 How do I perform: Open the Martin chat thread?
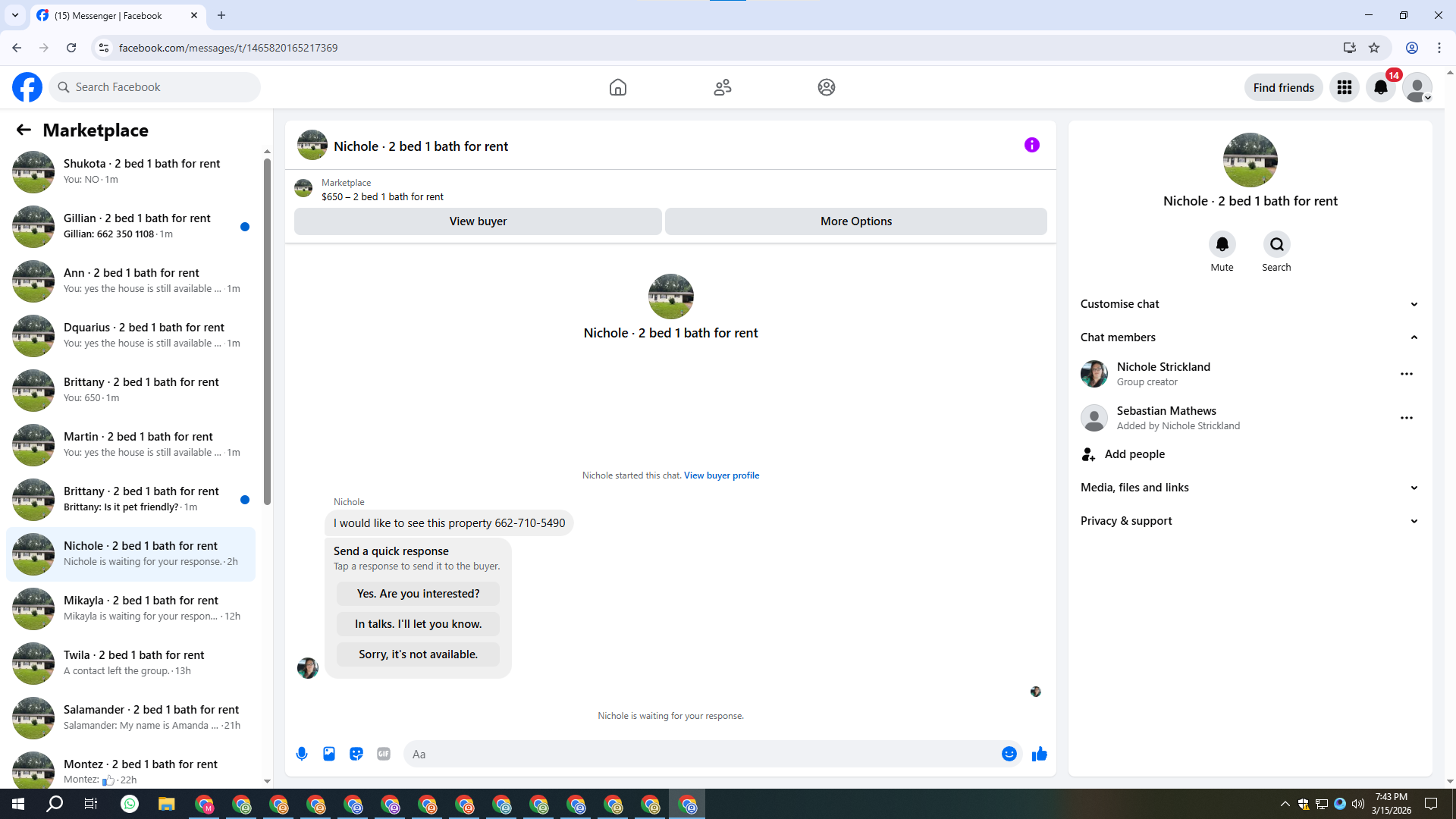click(x=130, y=444)
